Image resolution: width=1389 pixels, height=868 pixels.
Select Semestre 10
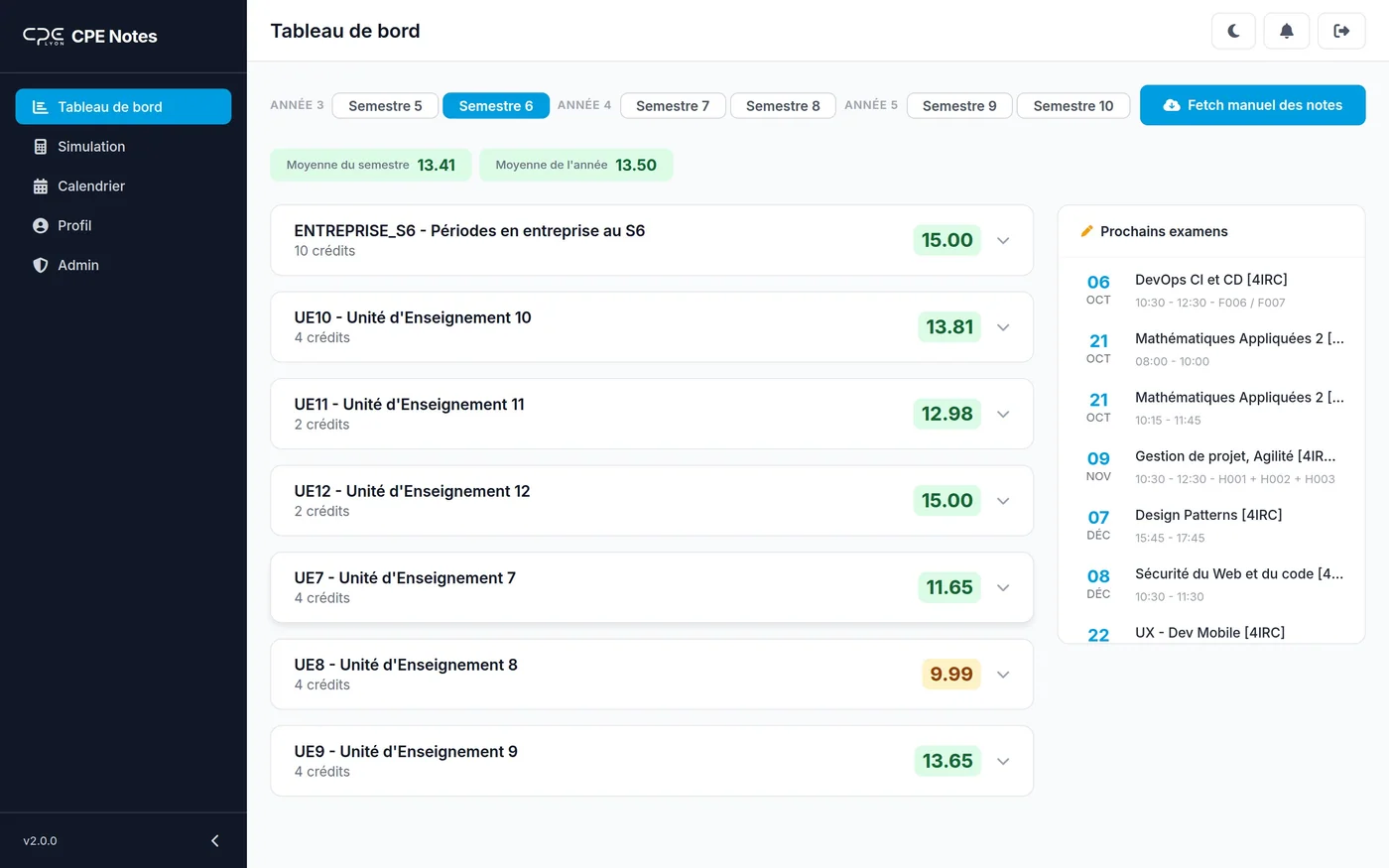point(1073,106)
